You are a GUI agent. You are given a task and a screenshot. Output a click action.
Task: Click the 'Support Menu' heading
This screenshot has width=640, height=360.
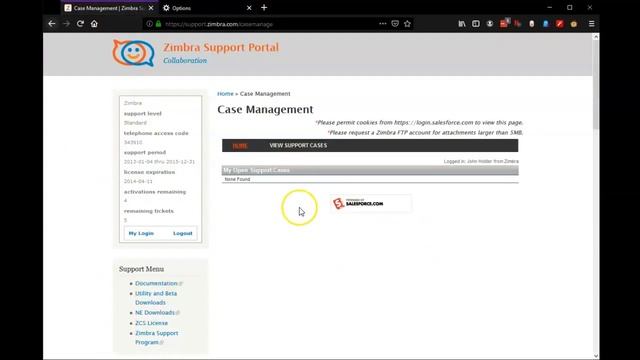[x=141, y=269]
